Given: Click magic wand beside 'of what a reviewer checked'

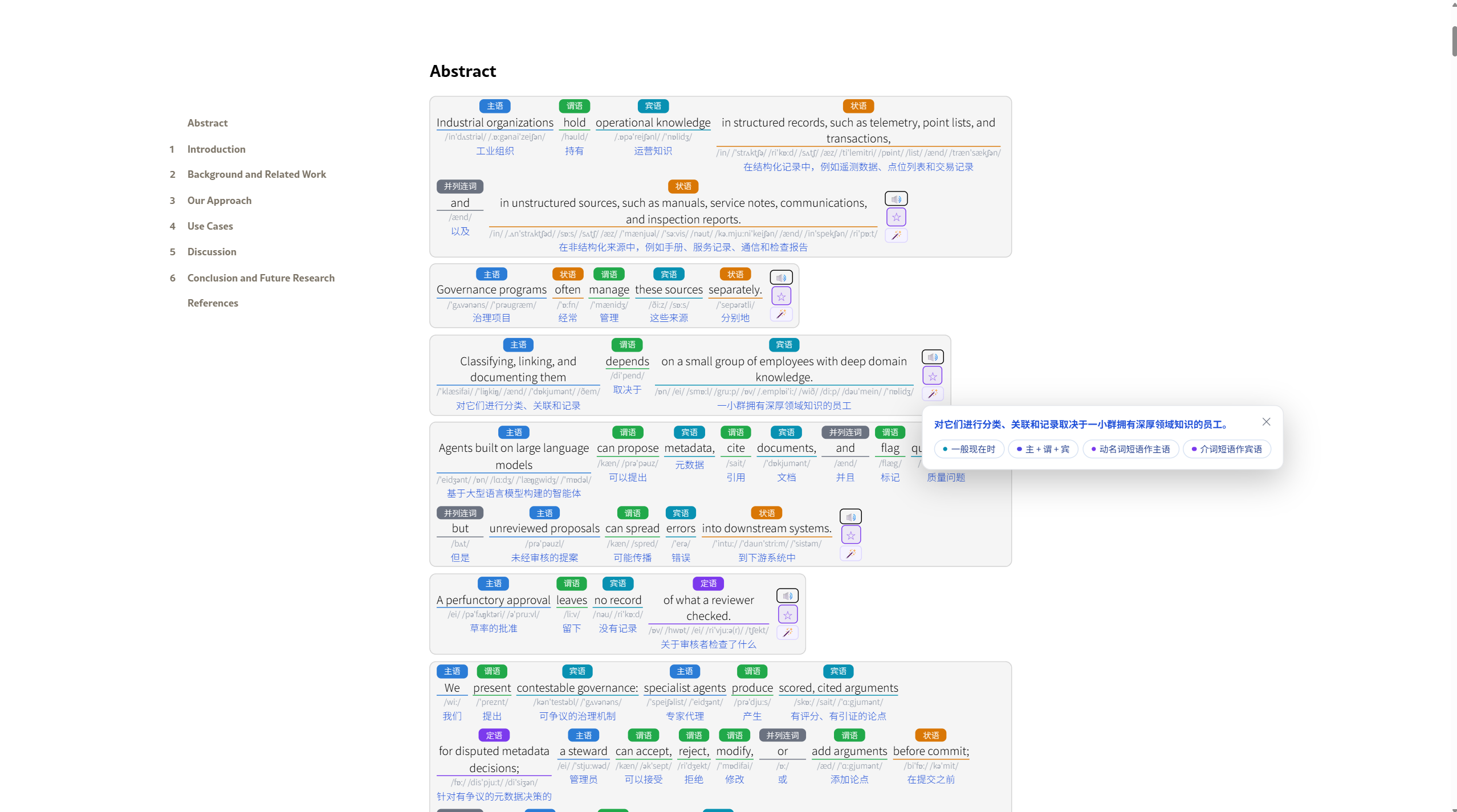Looking at the screenshot, I should [x=787, y=633].
